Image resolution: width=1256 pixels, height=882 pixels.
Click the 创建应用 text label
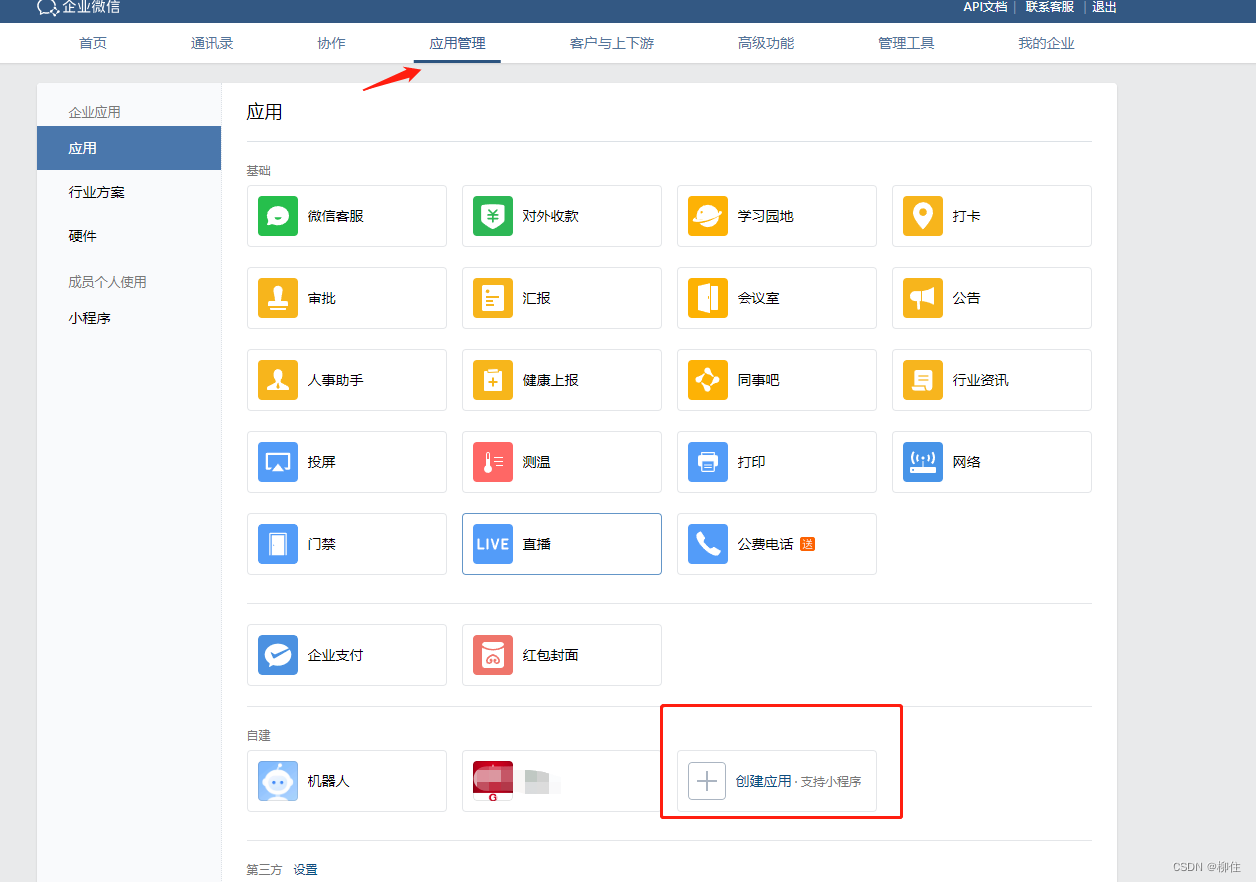point(763,781)
